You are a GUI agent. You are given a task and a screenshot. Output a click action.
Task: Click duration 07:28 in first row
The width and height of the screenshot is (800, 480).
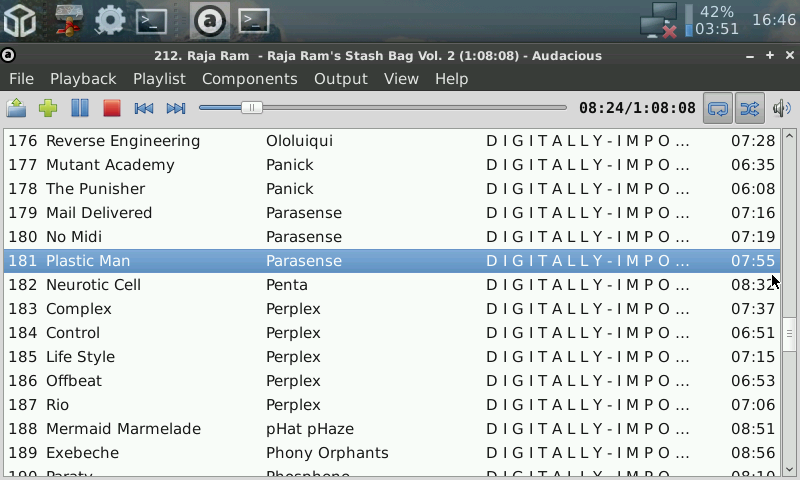[x=753, y=141]
